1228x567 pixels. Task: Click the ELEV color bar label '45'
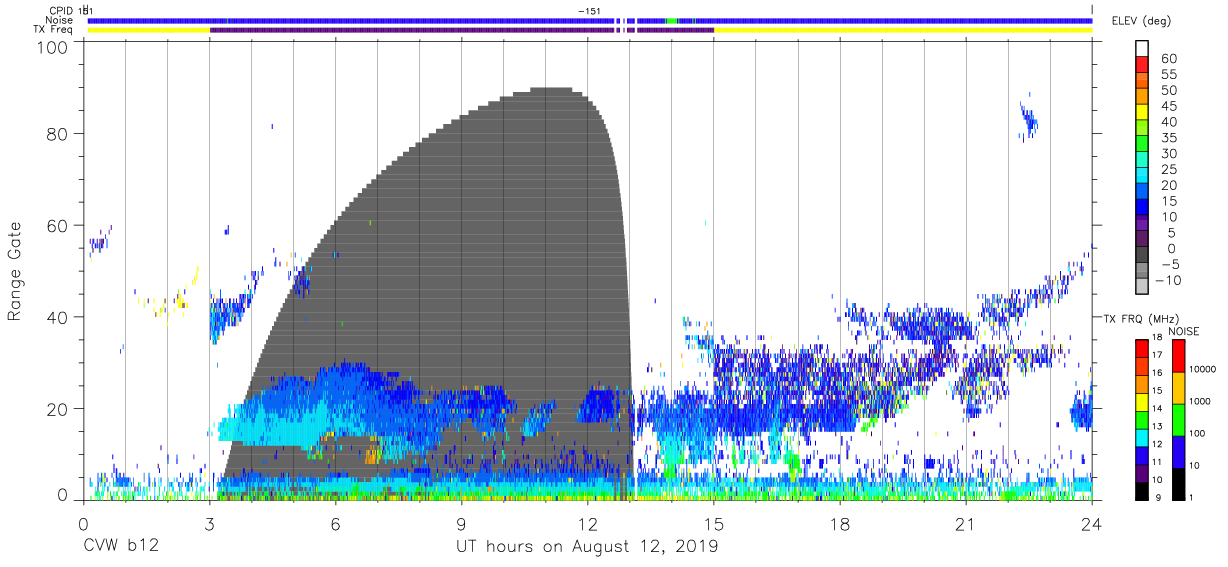(1167, 106)
